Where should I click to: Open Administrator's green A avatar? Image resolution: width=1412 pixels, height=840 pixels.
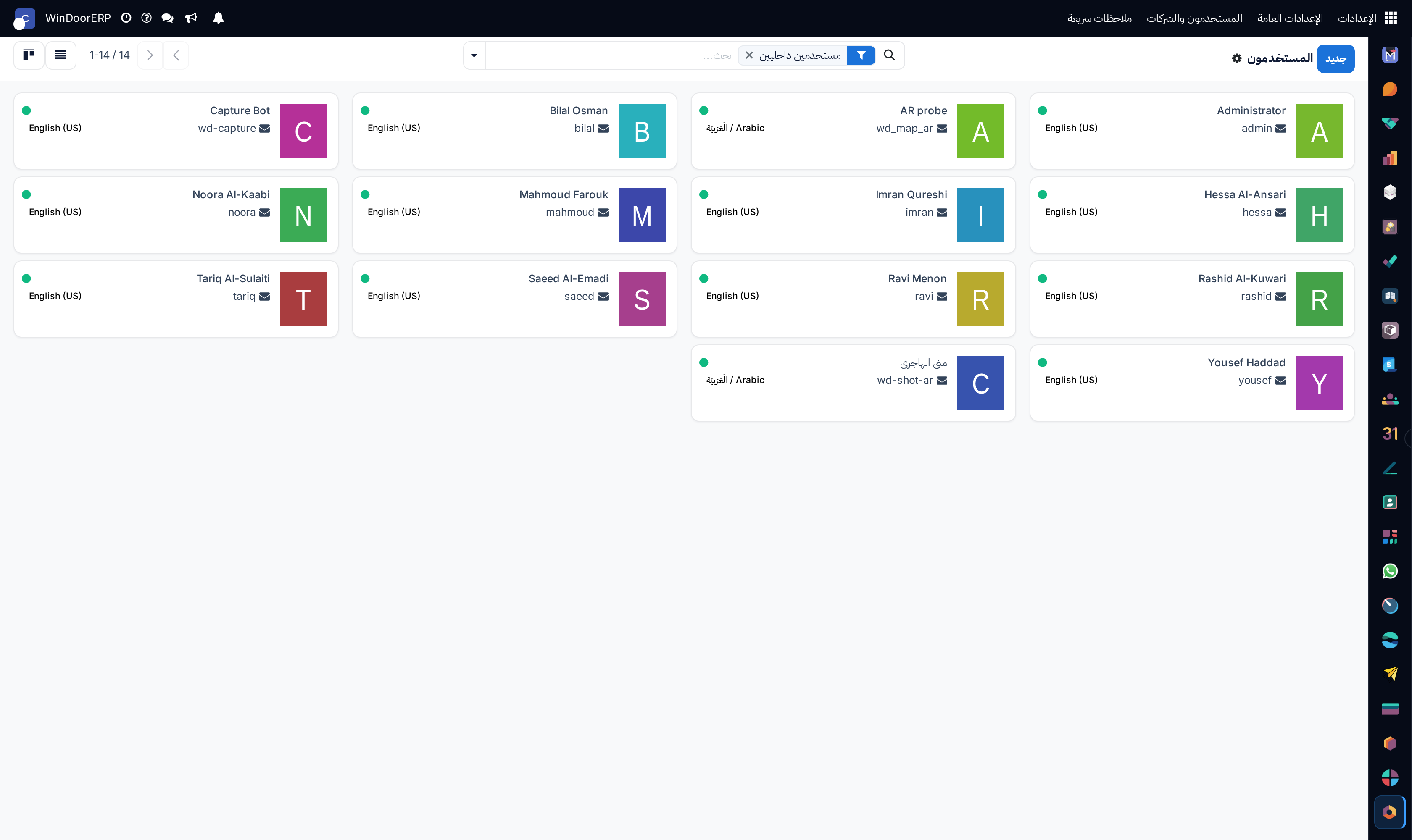[1319, 131]
